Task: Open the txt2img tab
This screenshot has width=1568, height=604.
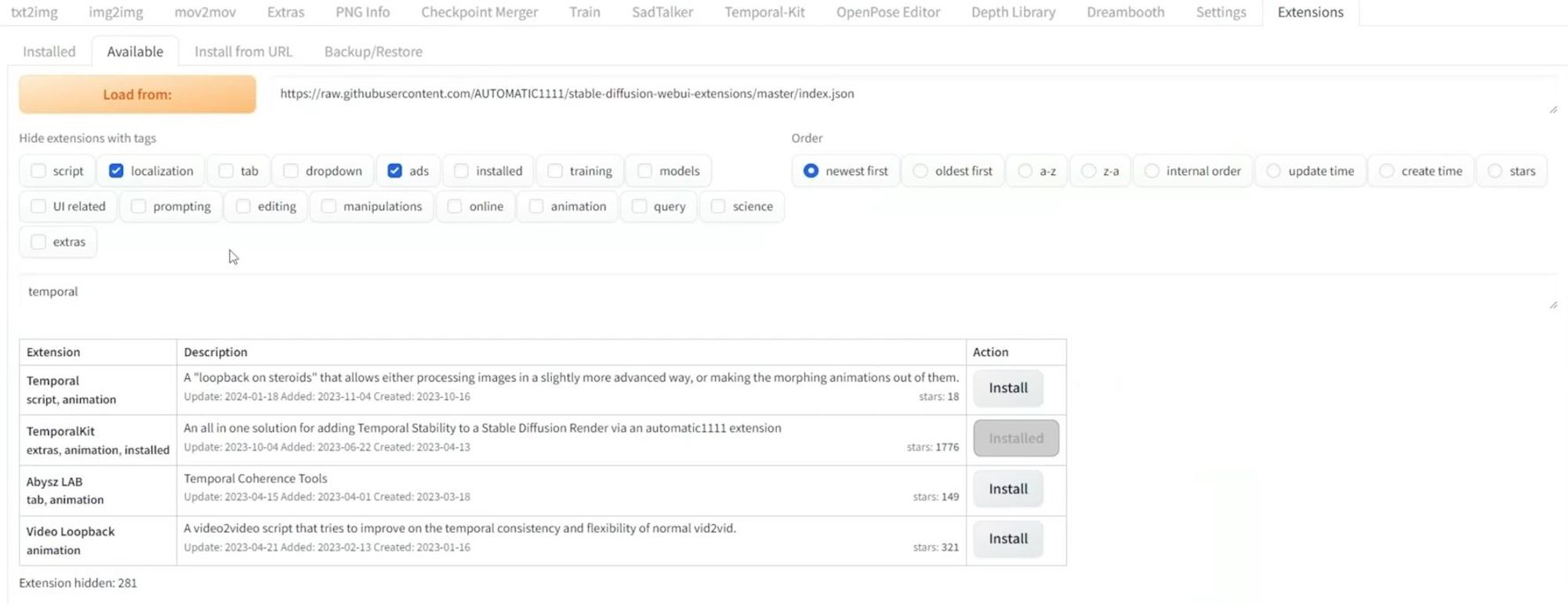Action: click(x=34, y=12)
